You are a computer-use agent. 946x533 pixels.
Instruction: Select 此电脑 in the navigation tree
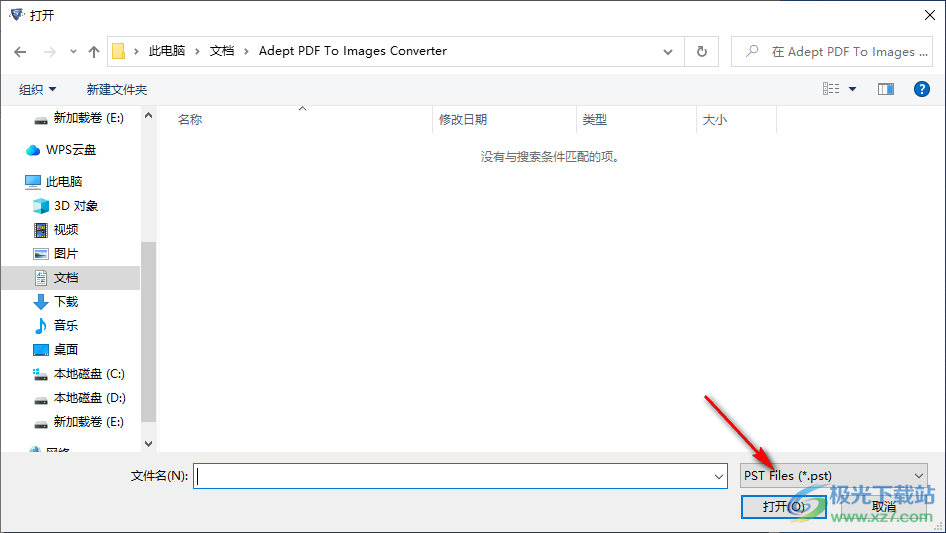pyautogui.click(x=53, y=182)
